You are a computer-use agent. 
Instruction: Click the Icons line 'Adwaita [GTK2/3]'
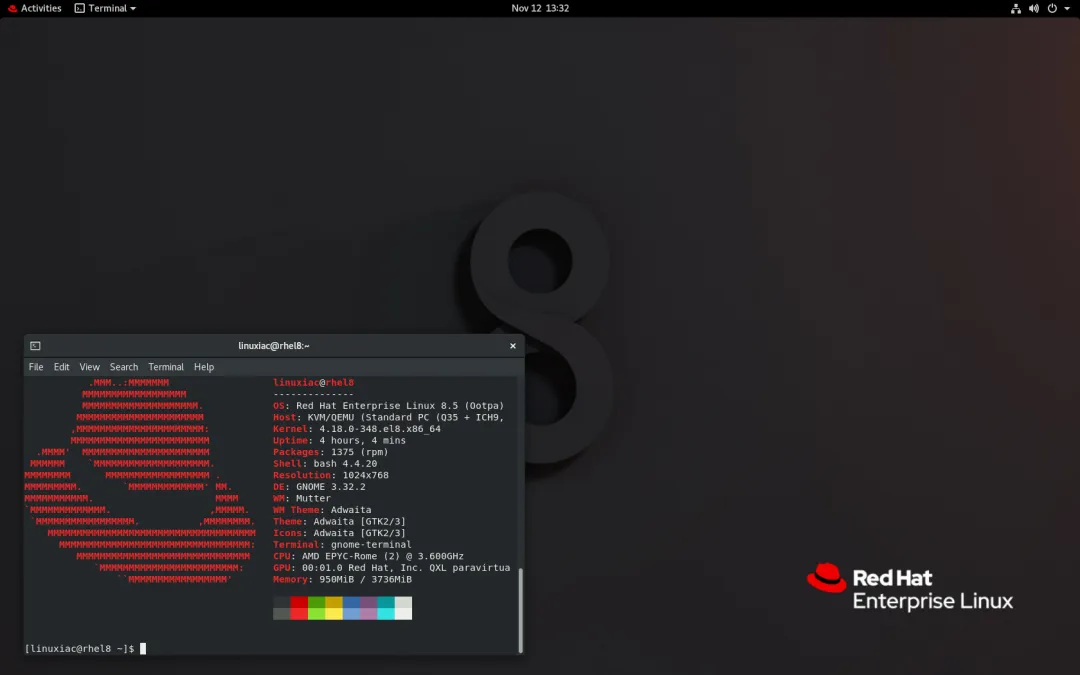[x=360, y=533]
